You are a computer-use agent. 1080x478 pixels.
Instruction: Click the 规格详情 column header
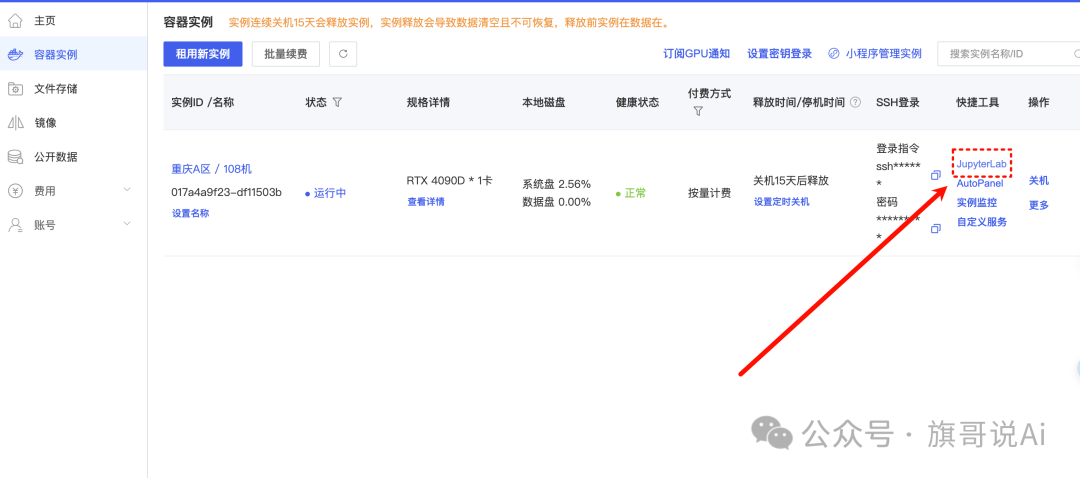[x=428, y=102]
